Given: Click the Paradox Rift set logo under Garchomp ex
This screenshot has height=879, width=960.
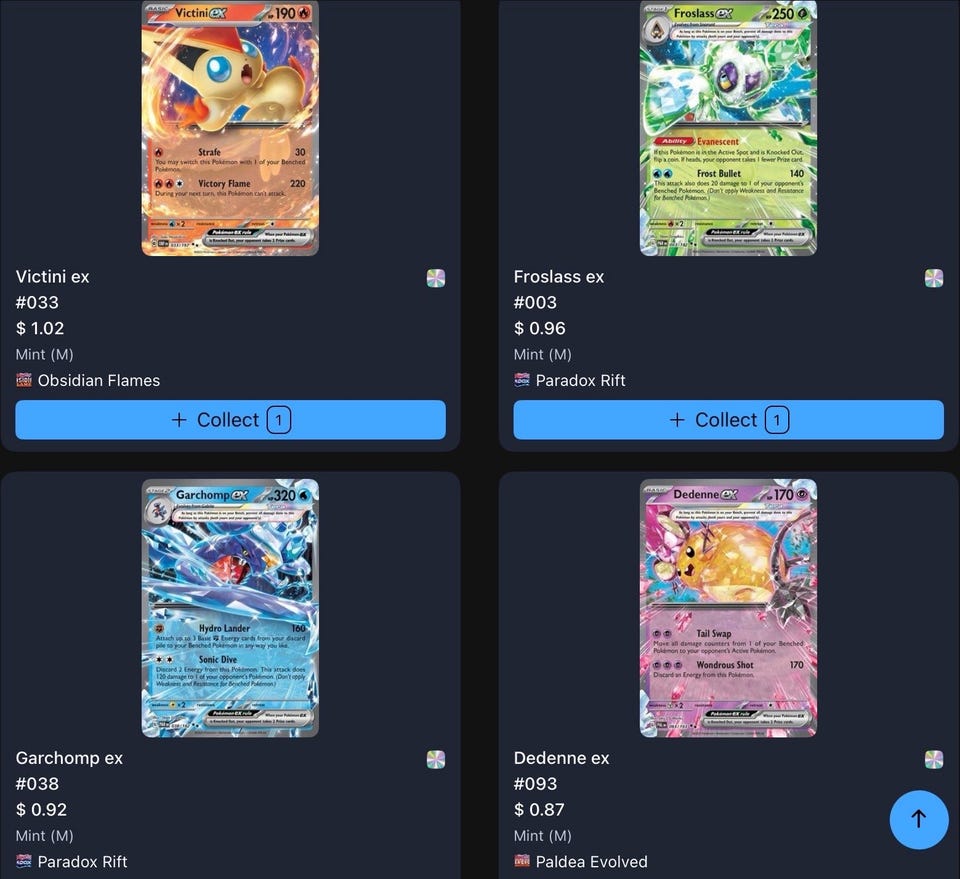Looking at the screenshot, I should pos(23,861).
